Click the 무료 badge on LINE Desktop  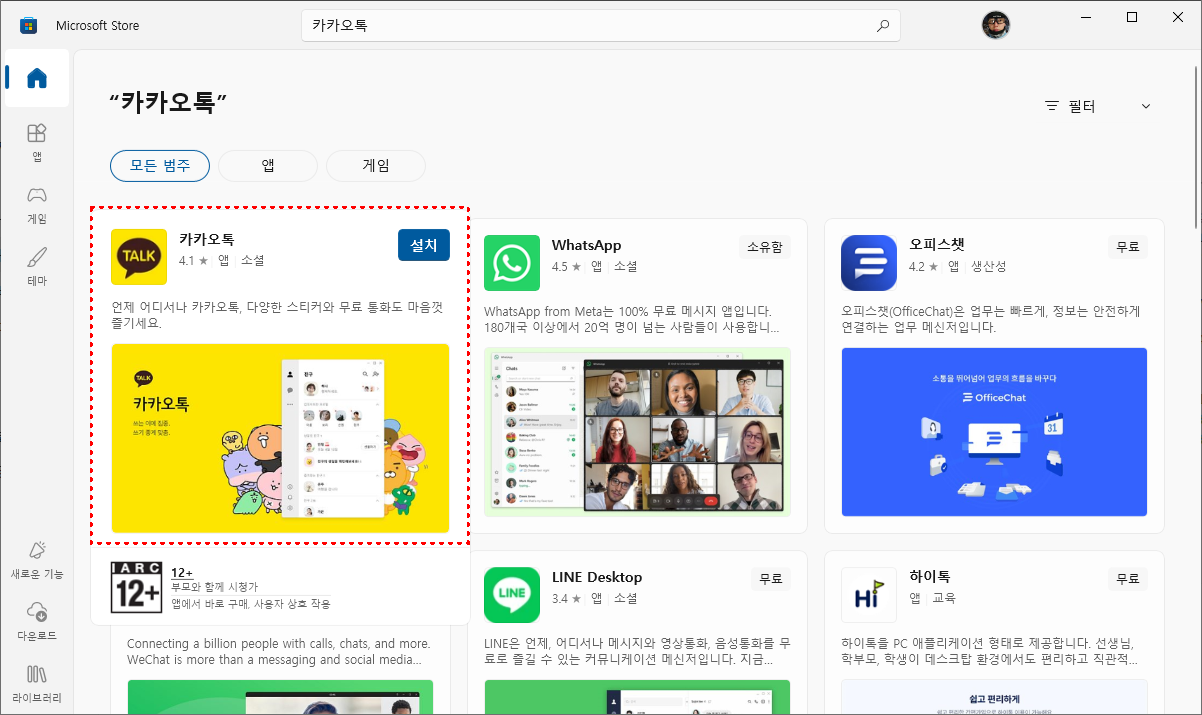coord(771,579)
